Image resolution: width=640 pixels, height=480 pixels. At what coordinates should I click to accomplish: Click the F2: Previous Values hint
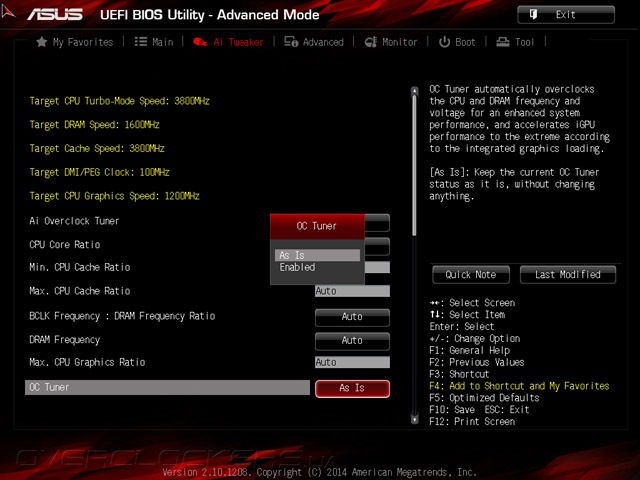477,362
